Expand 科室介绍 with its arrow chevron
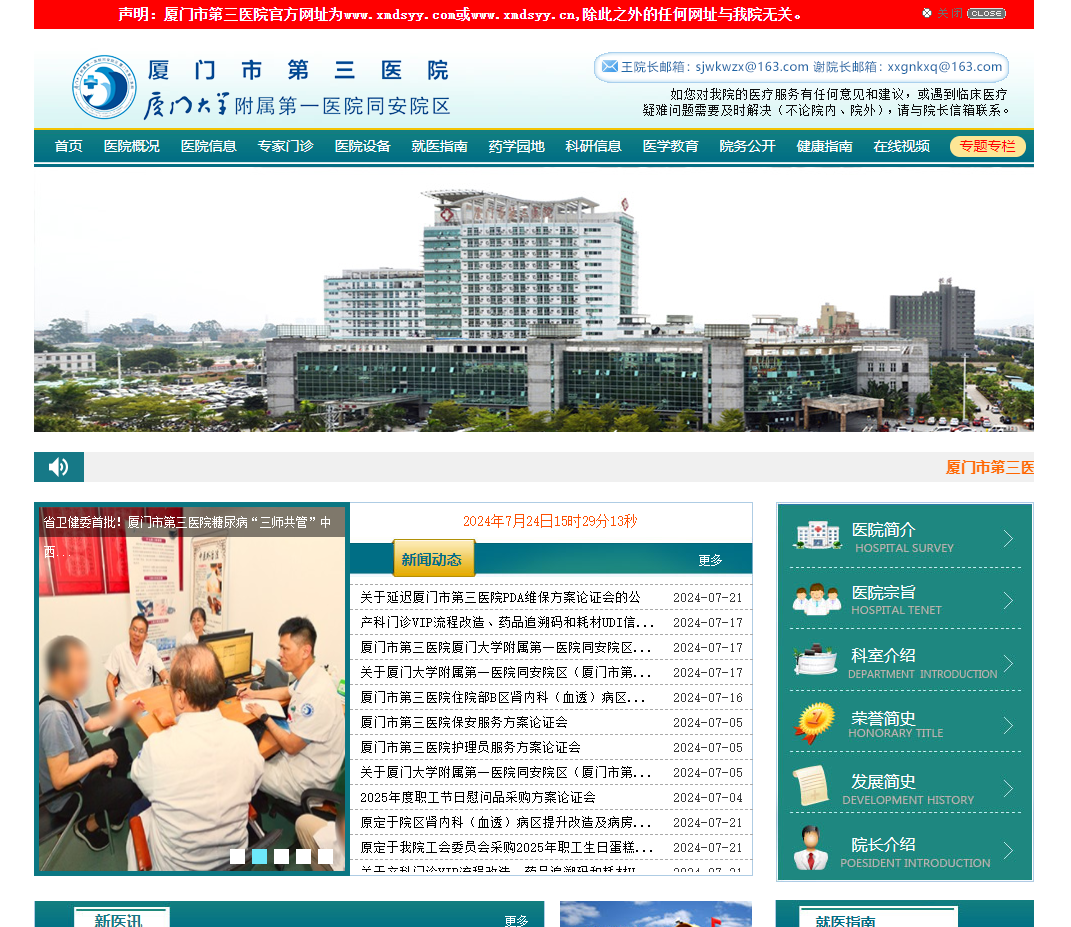 click(x=1008, y=663)
